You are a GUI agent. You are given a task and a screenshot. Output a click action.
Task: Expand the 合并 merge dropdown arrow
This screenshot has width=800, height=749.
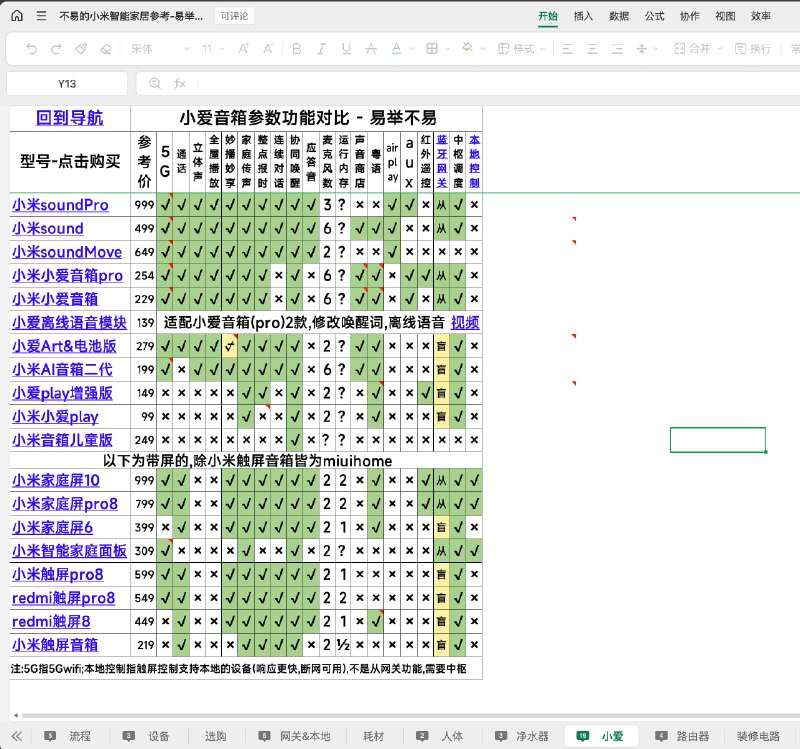tap(720, 49)
